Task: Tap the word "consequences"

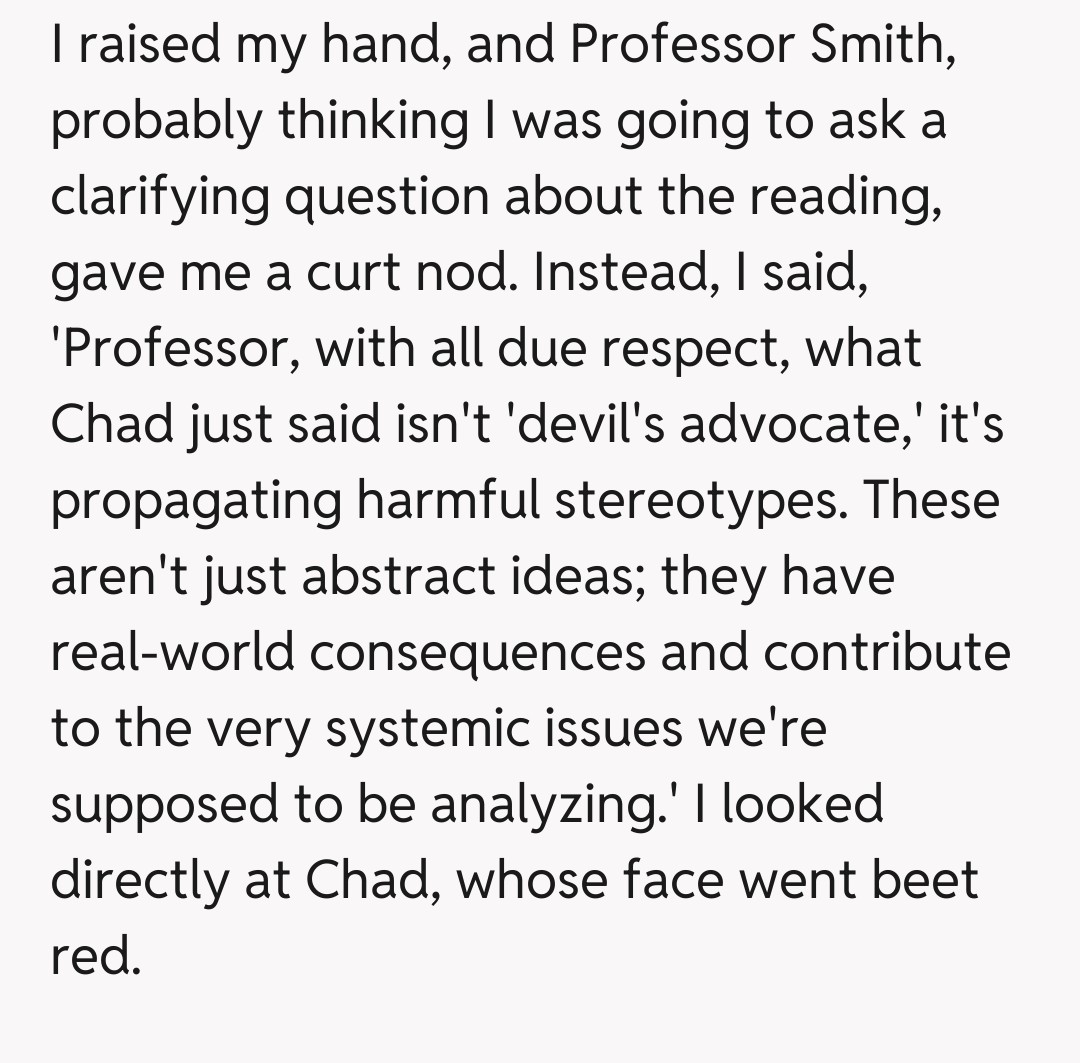Action: (x=478, y=652)
